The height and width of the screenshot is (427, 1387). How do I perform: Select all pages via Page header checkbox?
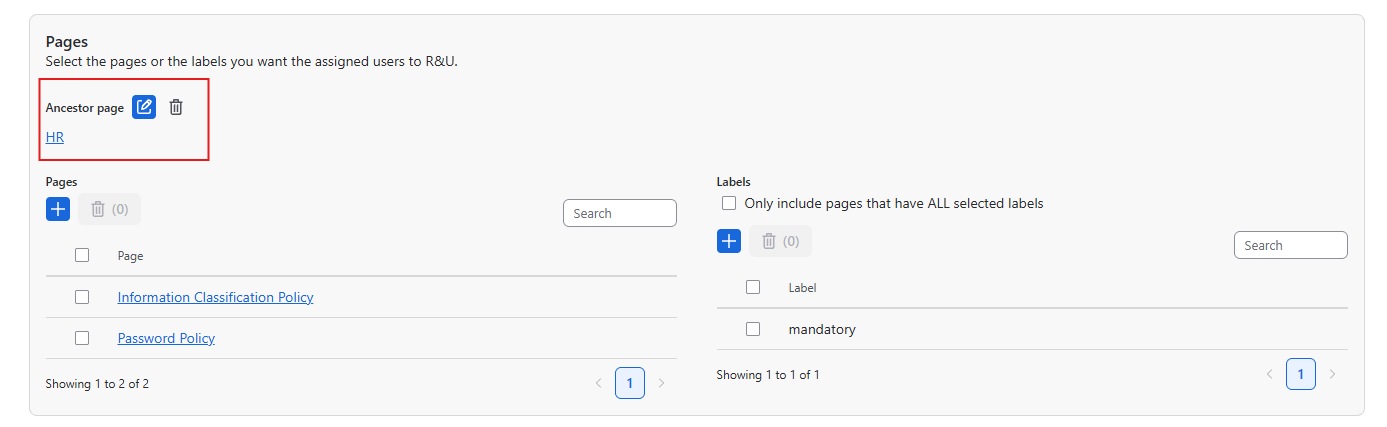pos(82,255)
